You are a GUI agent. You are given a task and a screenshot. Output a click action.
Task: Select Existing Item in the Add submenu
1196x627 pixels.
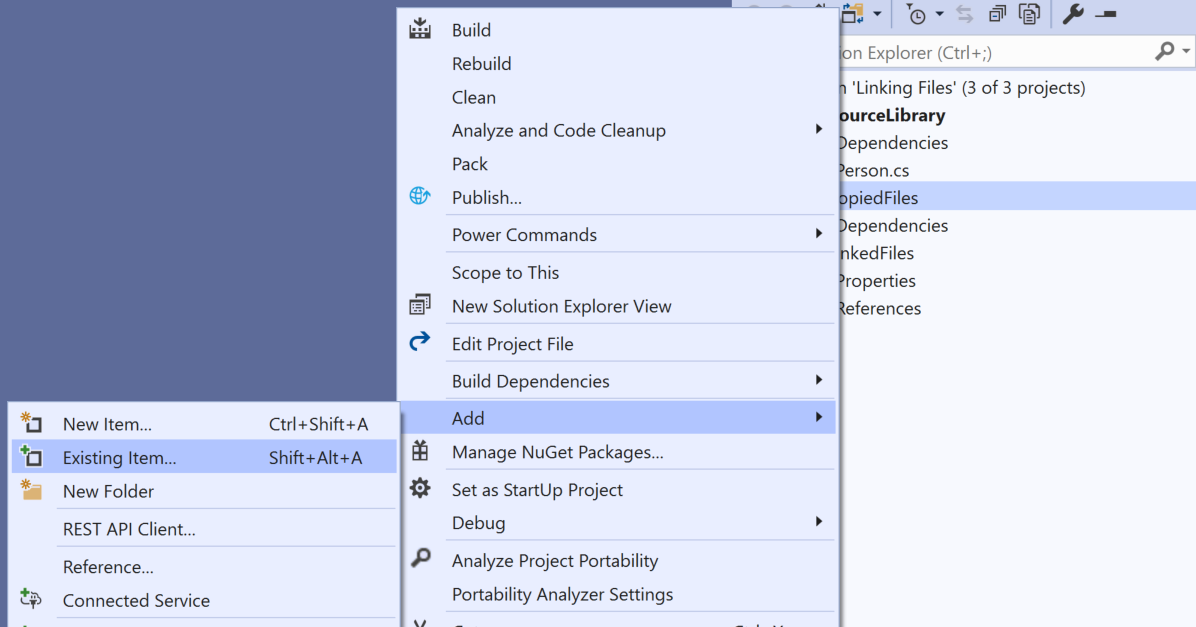pyautogui.click(x=120, y=455)
